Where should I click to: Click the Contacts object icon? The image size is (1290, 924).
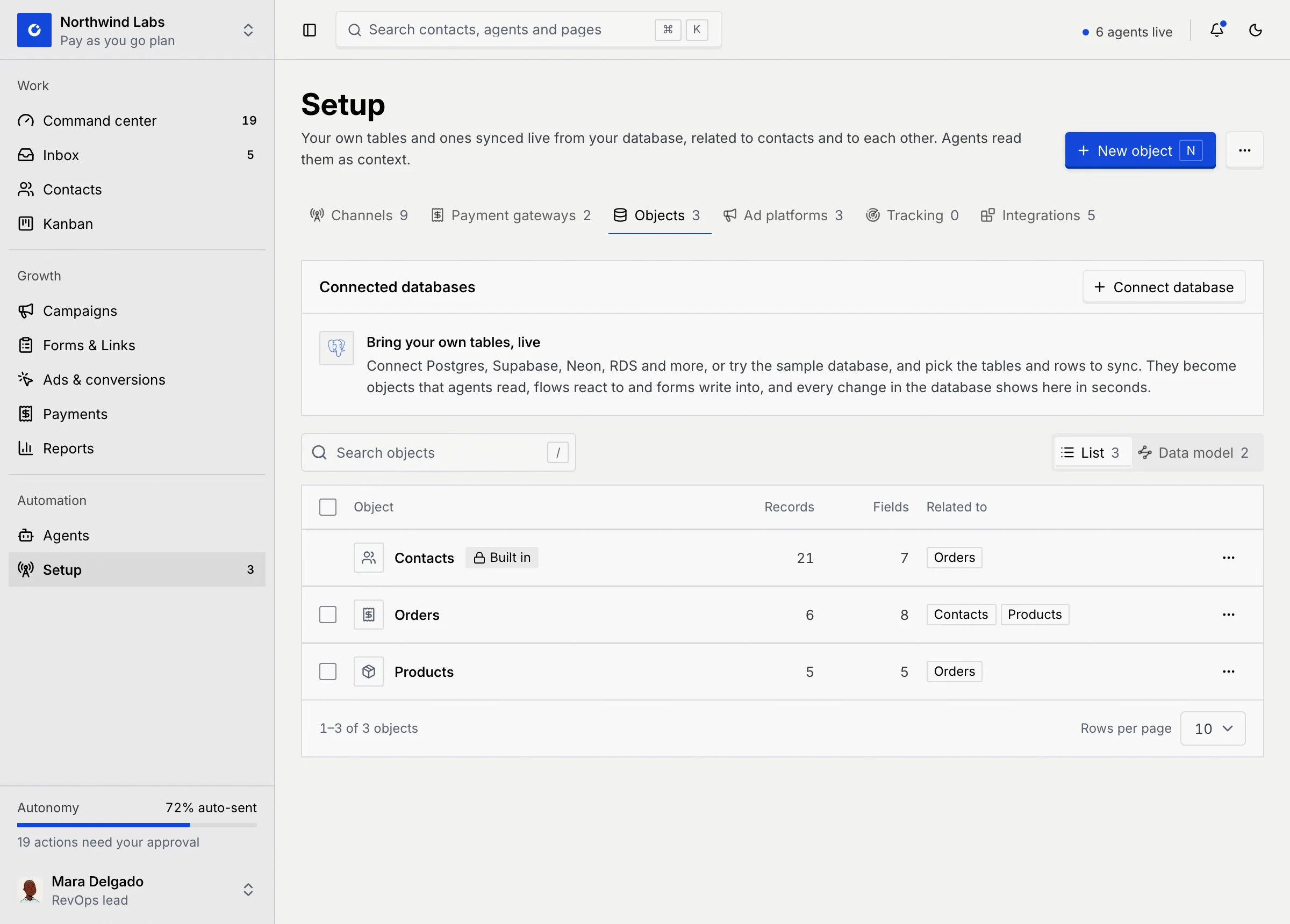(369, 558)
